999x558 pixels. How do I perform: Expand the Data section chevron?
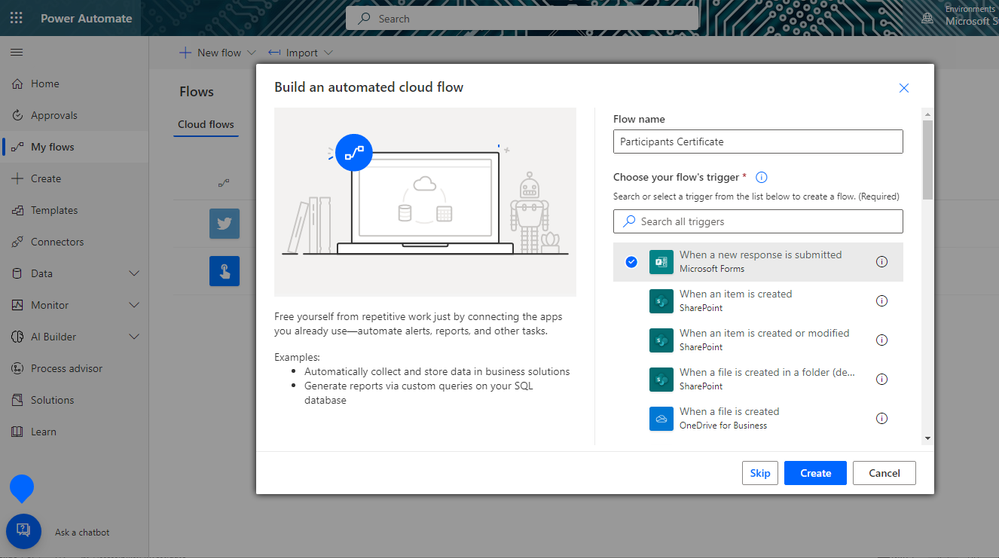click(x=134, y=273)
